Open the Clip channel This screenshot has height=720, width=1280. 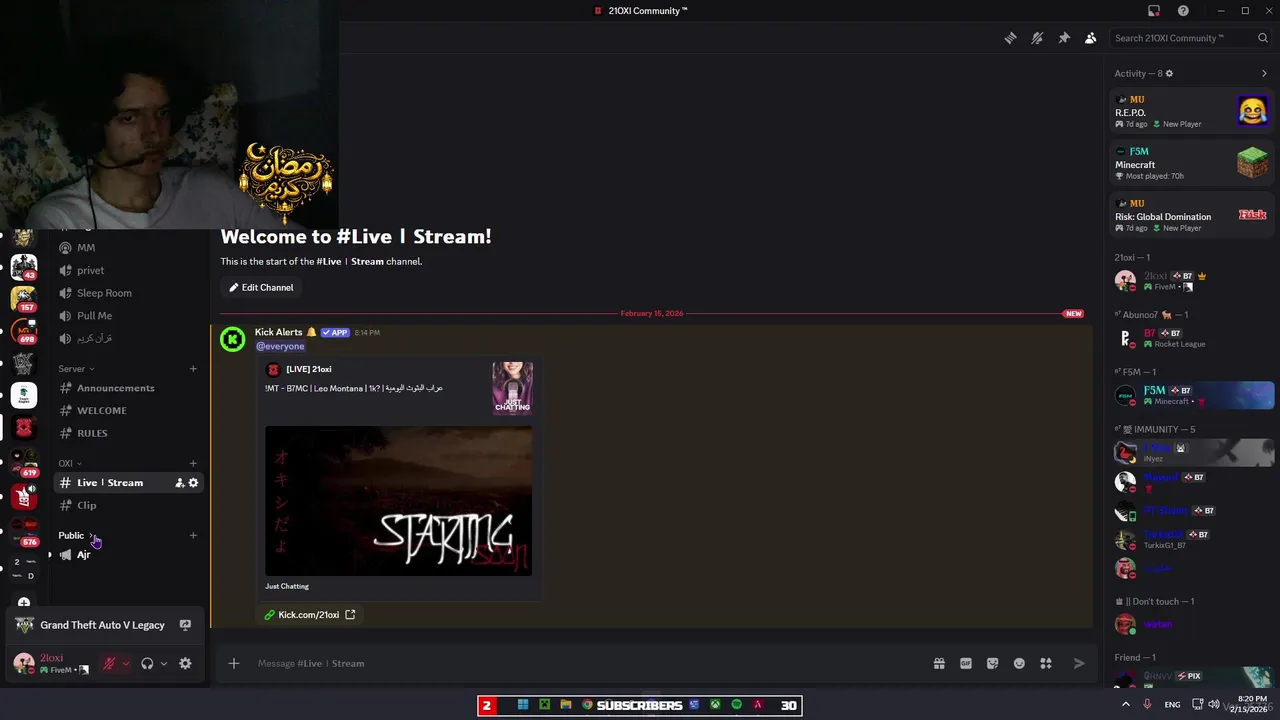[x=129, y=505]
